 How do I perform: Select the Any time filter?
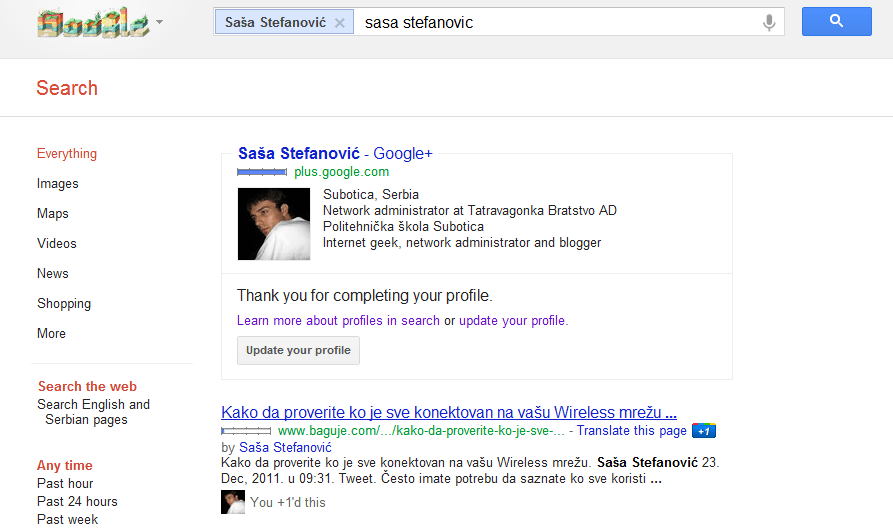coord(64,466)
